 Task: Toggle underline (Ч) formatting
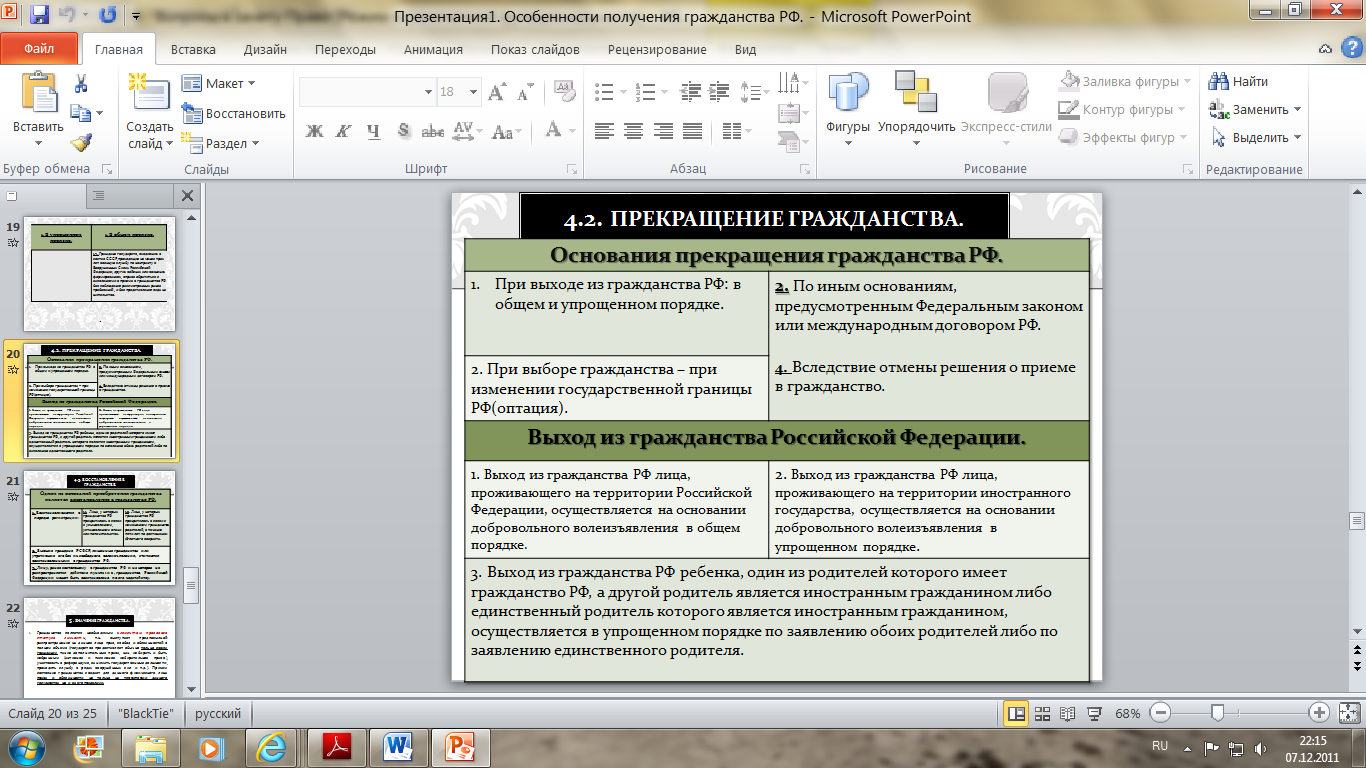click(374, 131)
